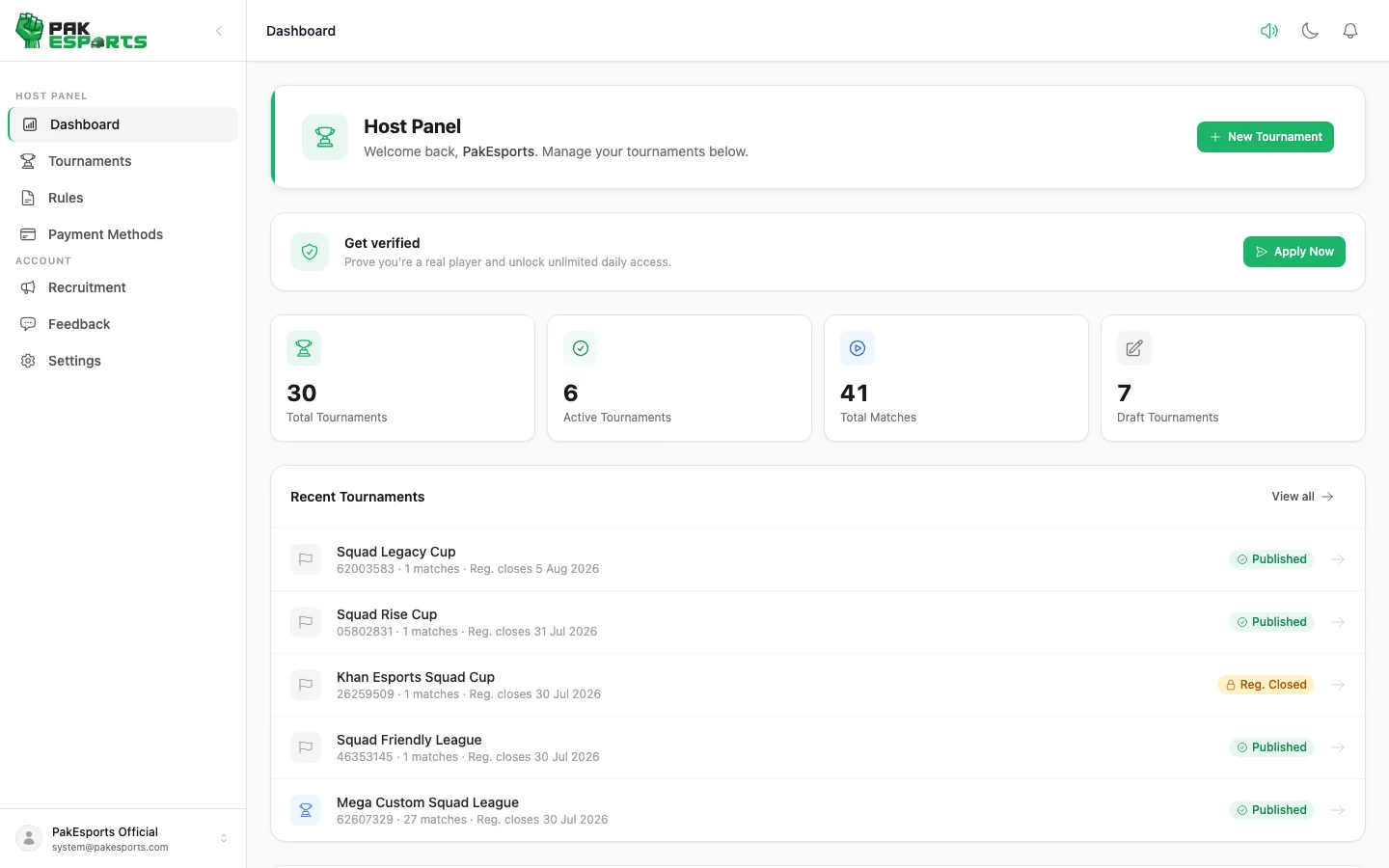Toggle sound using the speaker icon
The image size is (1389, 868).
pos(1269,31)
